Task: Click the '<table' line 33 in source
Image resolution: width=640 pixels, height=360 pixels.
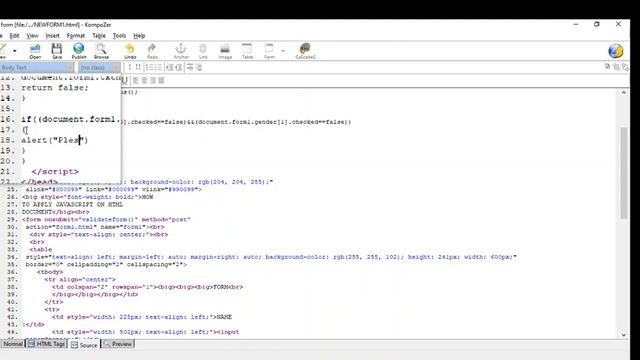Action: (x=40, y=249)
